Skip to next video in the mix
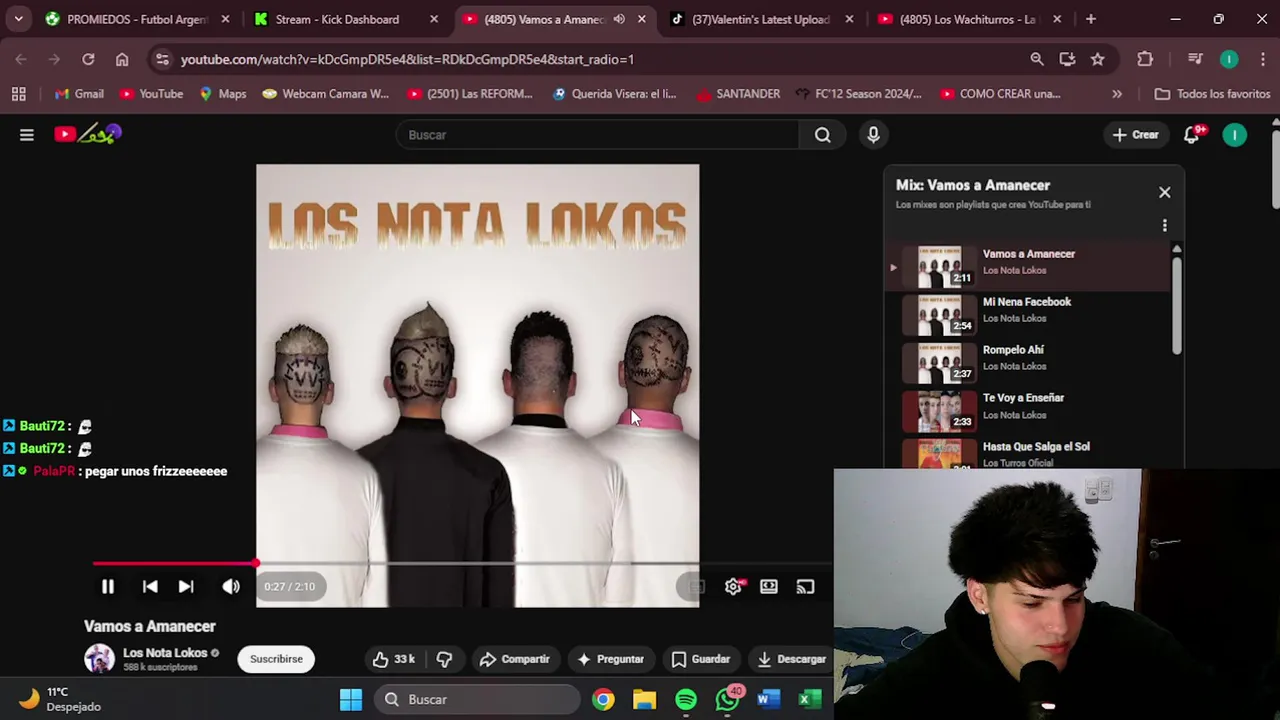The height and width of the screenshot is (720, 1280). pos(186,587)
